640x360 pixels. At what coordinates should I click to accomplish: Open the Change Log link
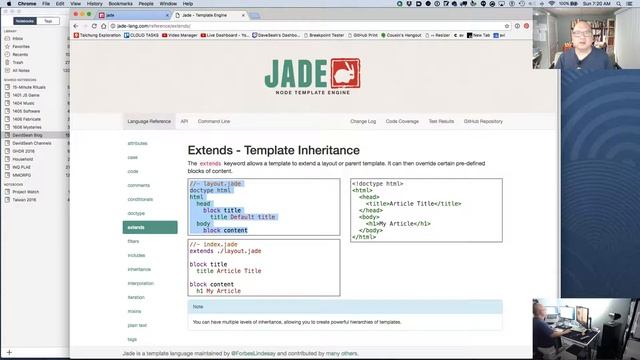(363, 122)
